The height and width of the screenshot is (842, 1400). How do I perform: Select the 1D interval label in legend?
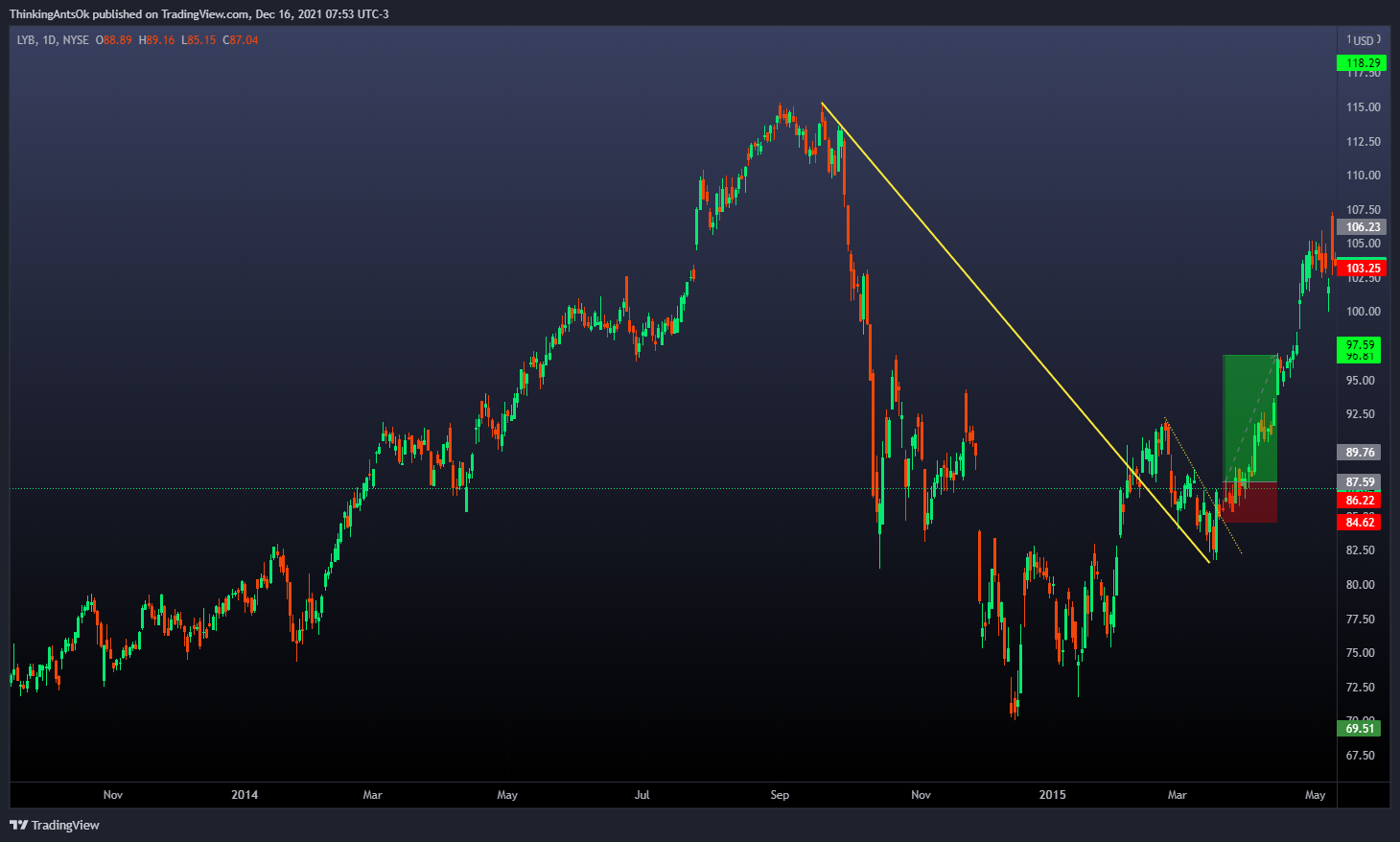[x=50, y=40]
